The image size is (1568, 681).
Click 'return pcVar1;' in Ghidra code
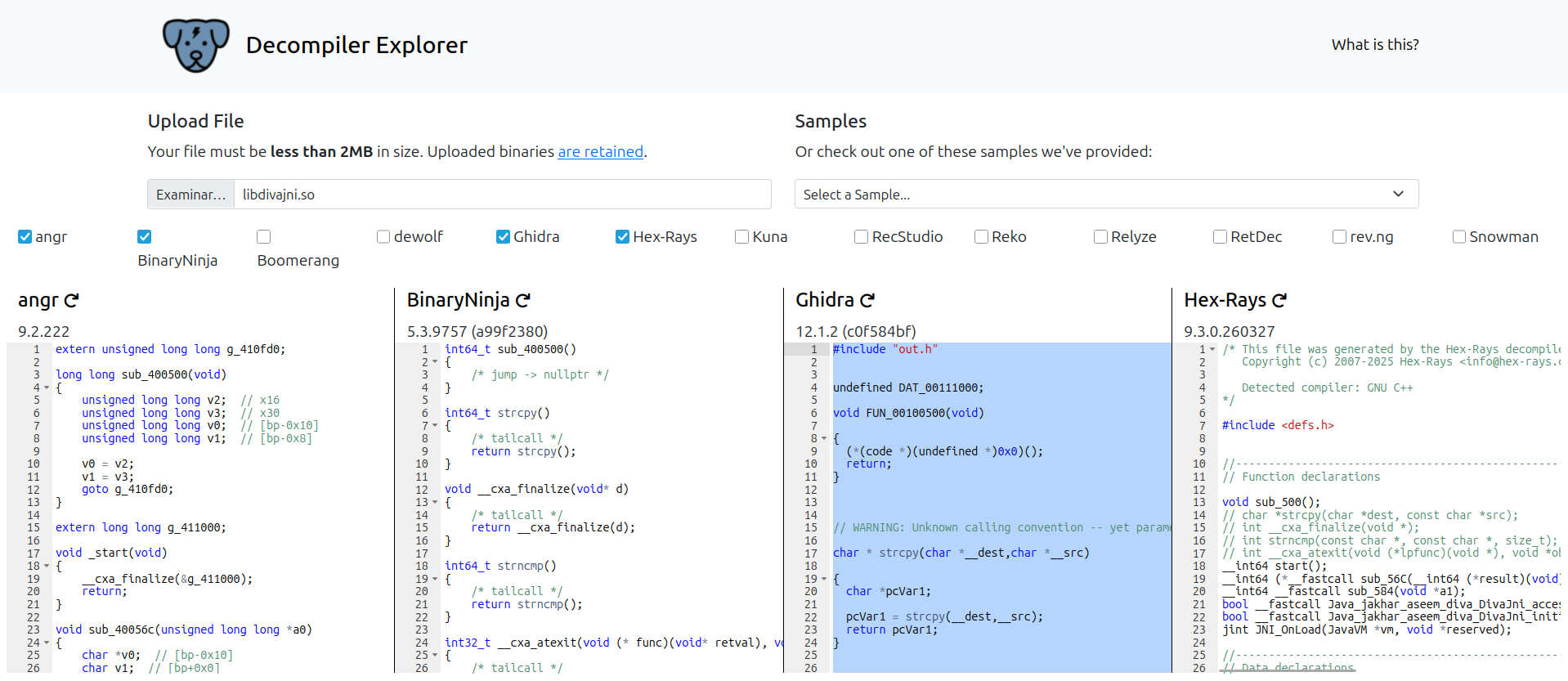tap(891, 629)
